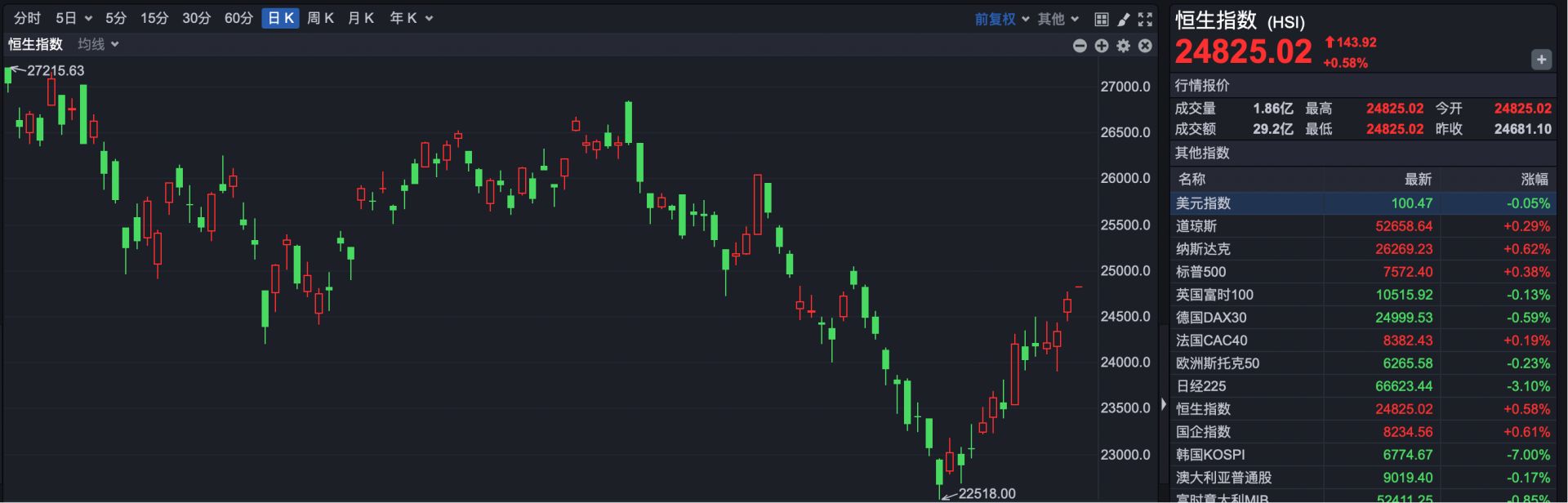Switch to 年K yearly chart
The height and width of the screenshot is (503, 1568).
(x=403, y=18)
